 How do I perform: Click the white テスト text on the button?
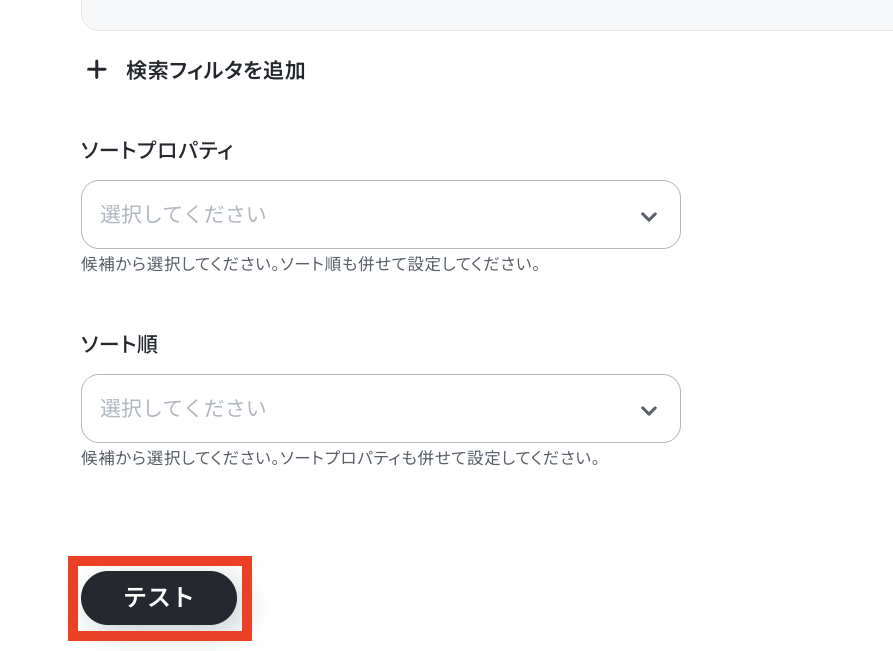[159, 598]
